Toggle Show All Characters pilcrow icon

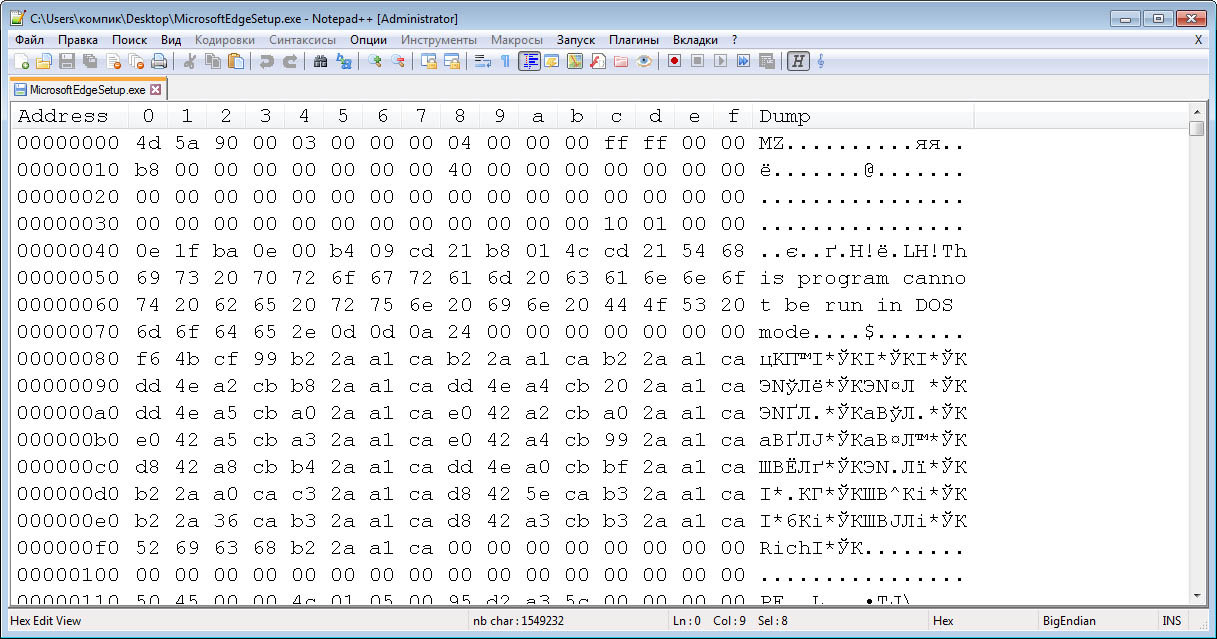pyautogui.click(x=505, y=61)
